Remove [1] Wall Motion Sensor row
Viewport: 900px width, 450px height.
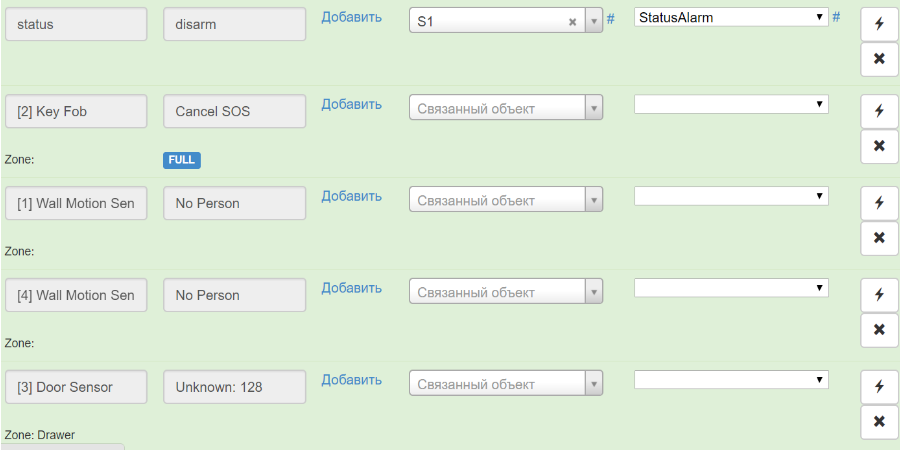pyautogui.click(x=879, y=238)
